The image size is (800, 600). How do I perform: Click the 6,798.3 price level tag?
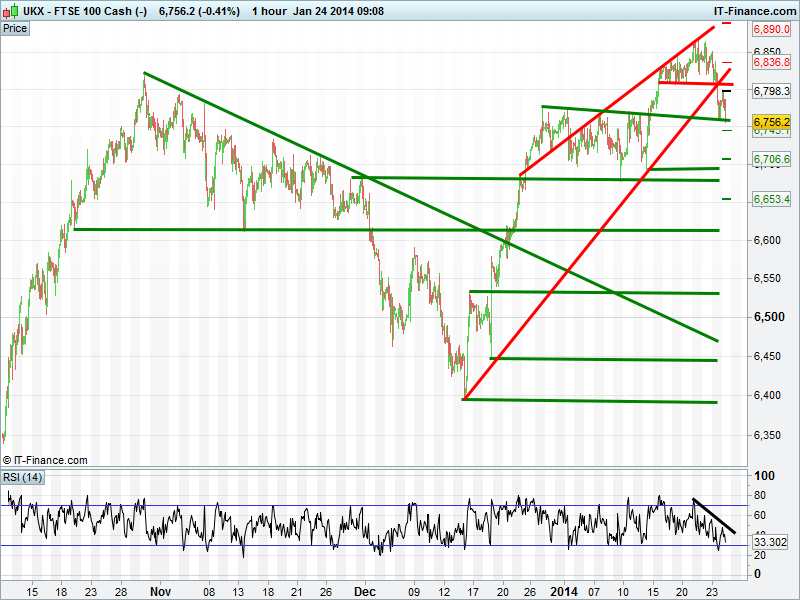click(771, 91)
